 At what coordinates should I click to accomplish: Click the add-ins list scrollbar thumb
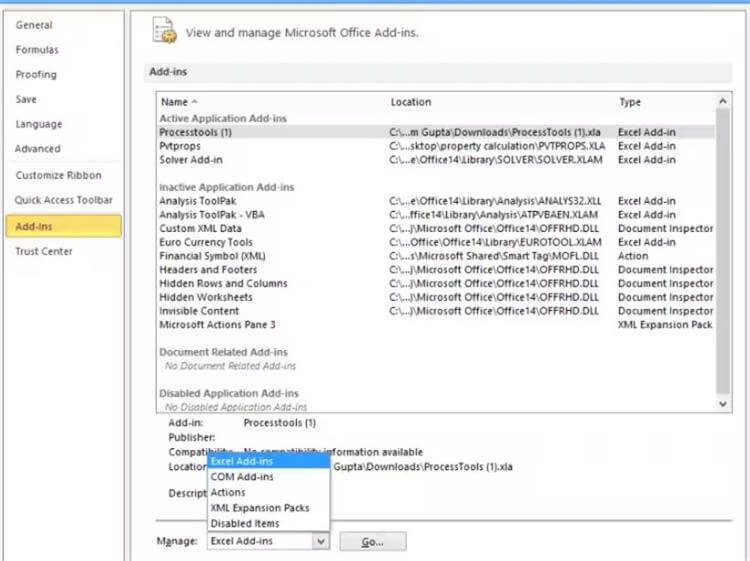click(723, 251)
